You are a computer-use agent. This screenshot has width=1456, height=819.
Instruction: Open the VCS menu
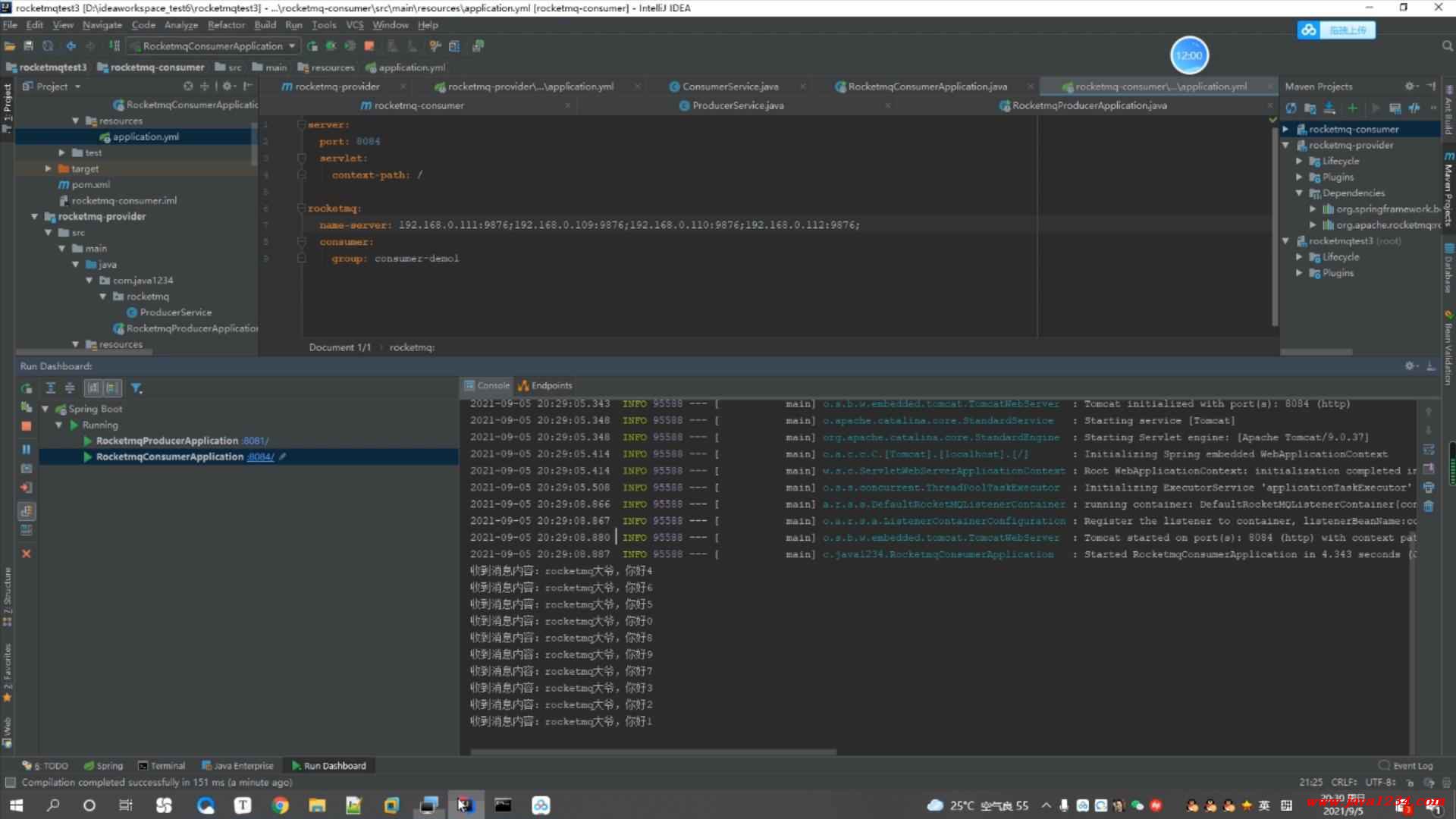click(x=355, y=25)
